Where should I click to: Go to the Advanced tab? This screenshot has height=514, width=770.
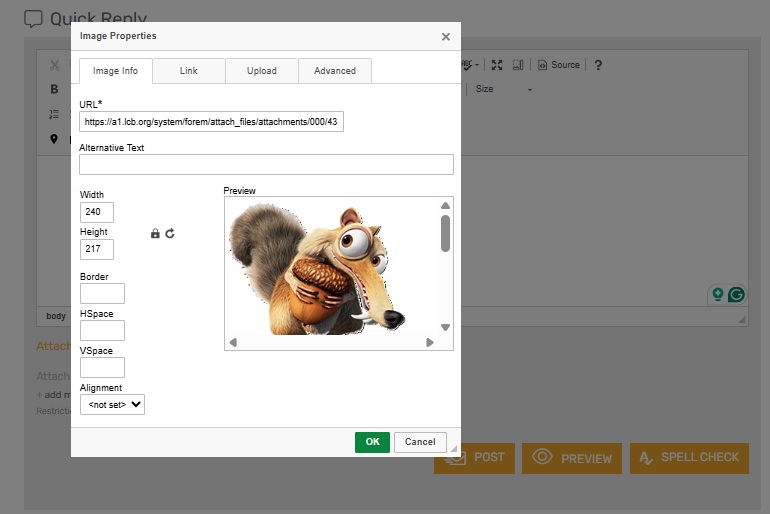tap(335, 71)
